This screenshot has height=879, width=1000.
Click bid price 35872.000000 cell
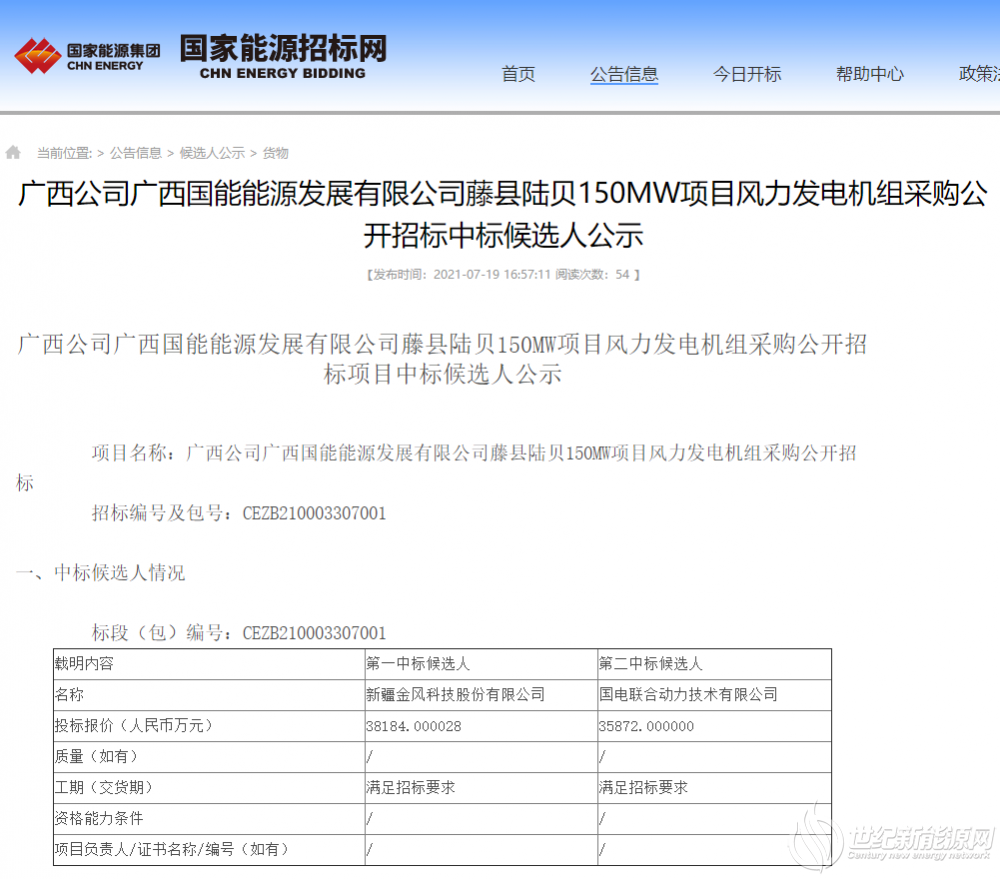pyautogui.click(x=646, y=726)
